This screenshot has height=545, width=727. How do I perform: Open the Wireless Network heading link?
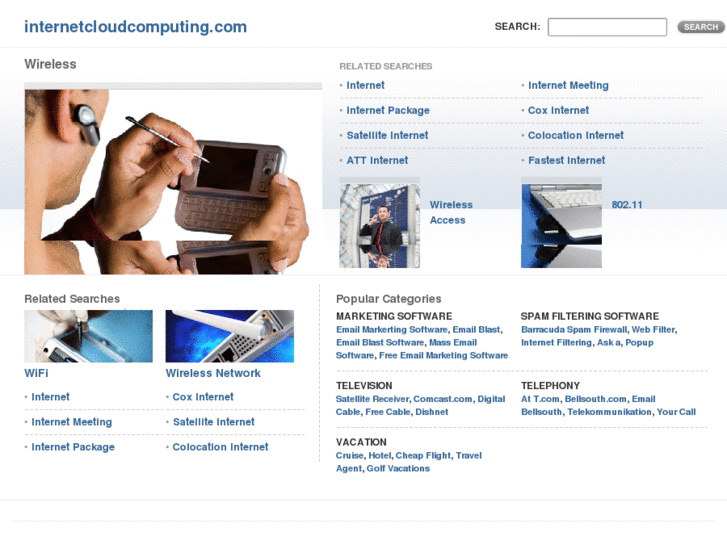pos(213,373)
